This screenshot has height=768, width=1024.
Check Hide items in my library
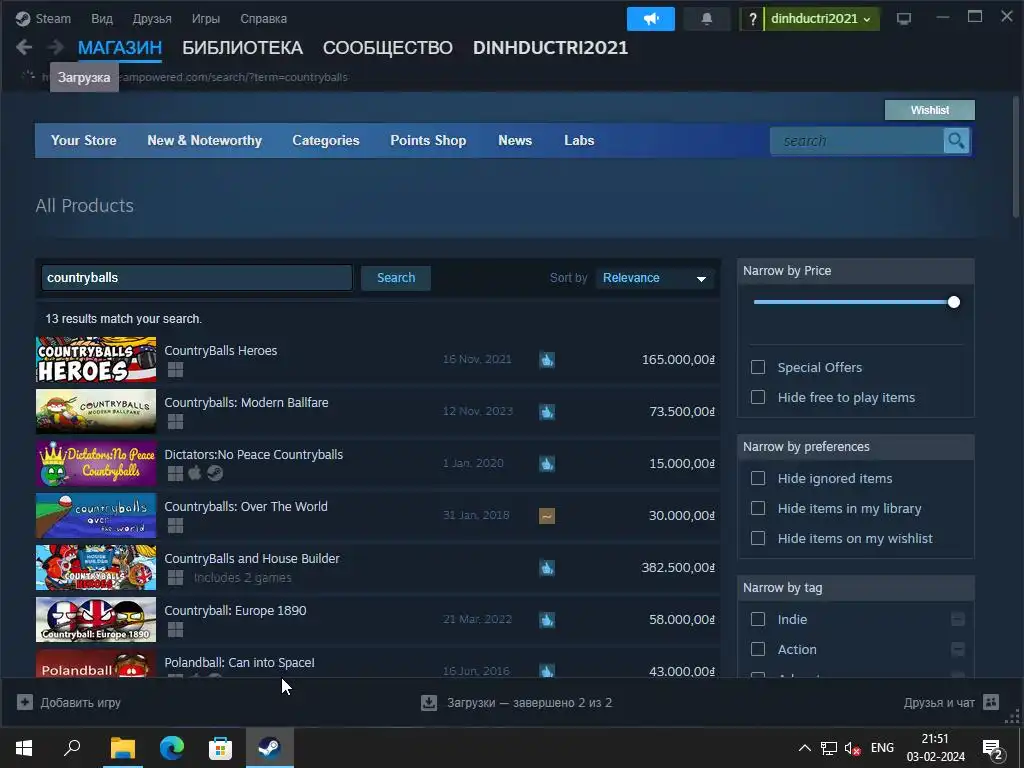click(x=758, y=508)
